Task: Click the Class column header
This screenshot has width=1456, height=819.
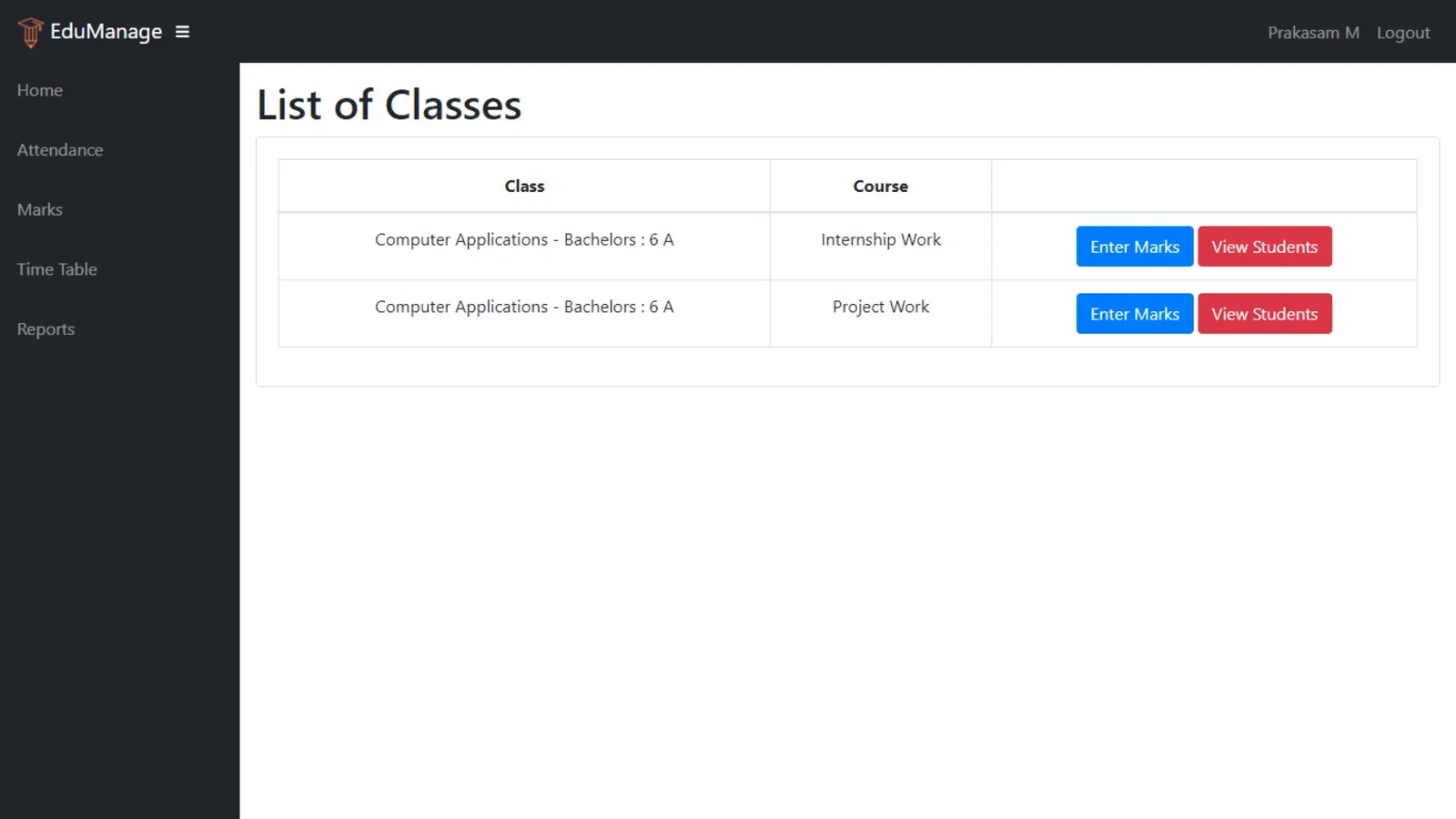Action: pos(524,186)
